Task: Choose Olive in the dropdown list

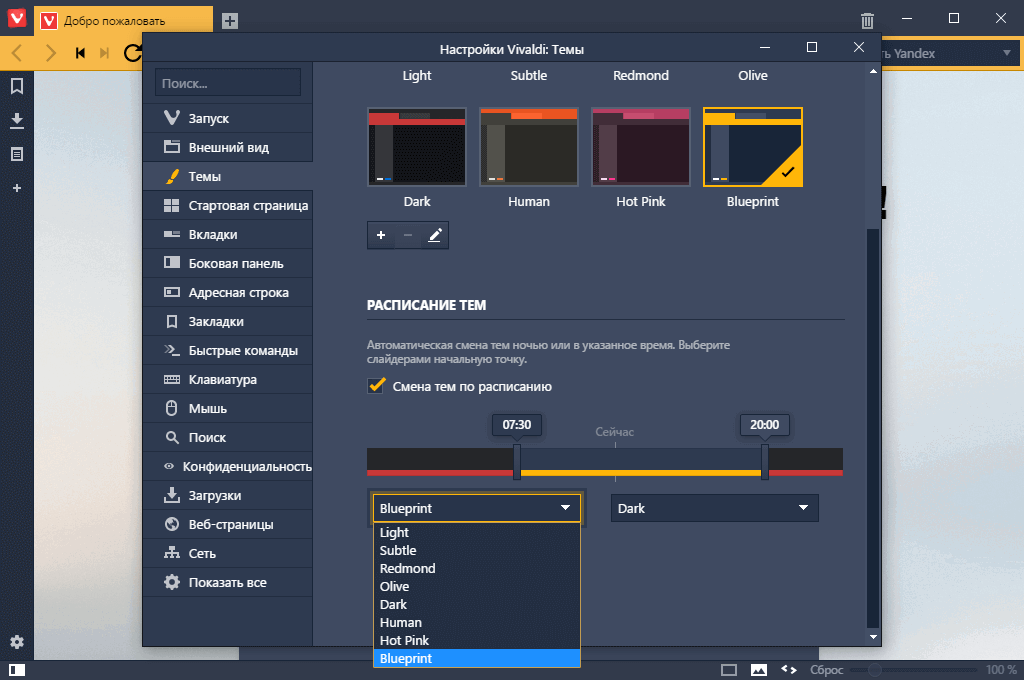Action: coord(476,587)
